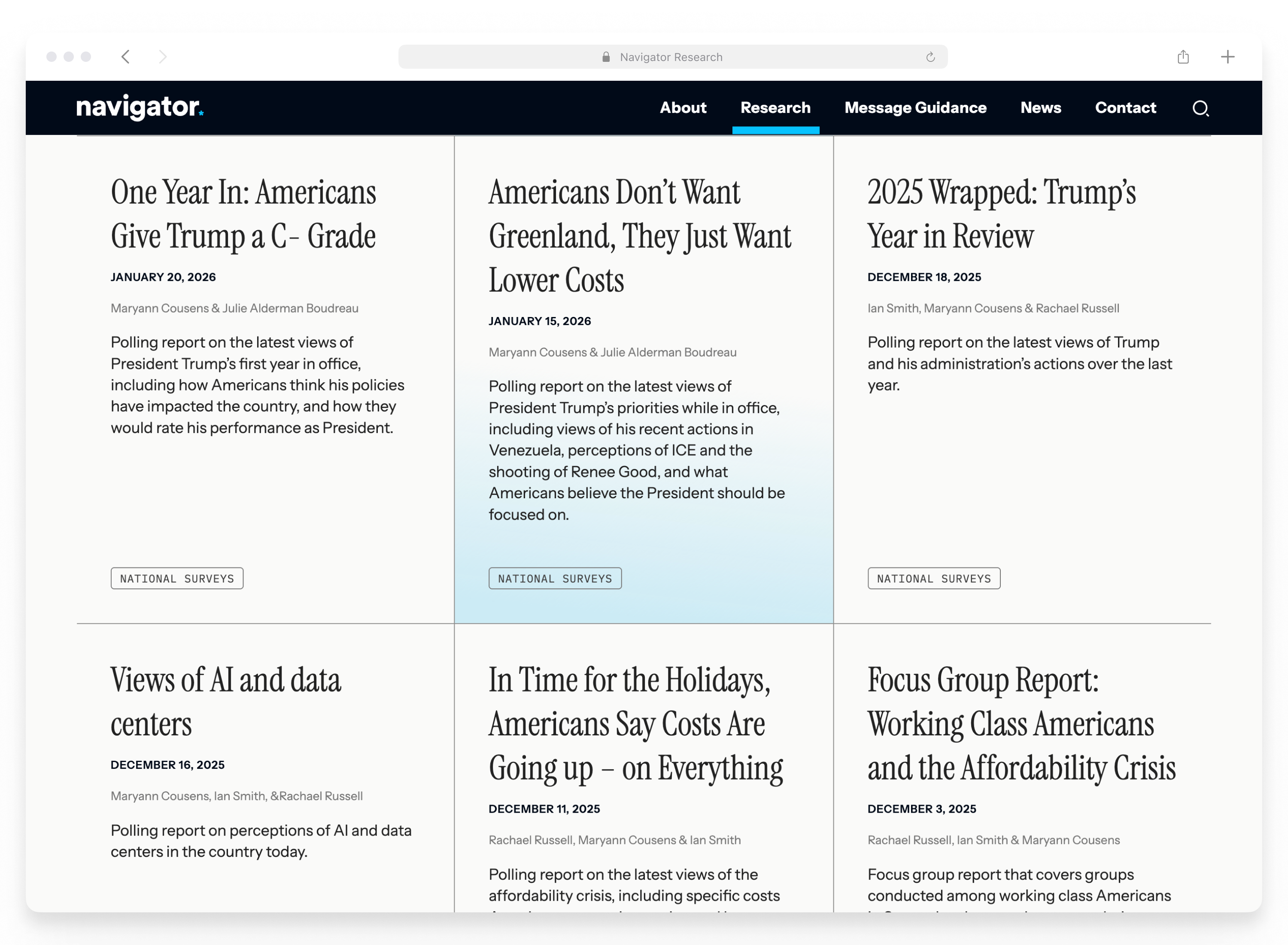Open the browser share icon
The height and width of the screenshot is (945, 1288).
pos(1183,57)
